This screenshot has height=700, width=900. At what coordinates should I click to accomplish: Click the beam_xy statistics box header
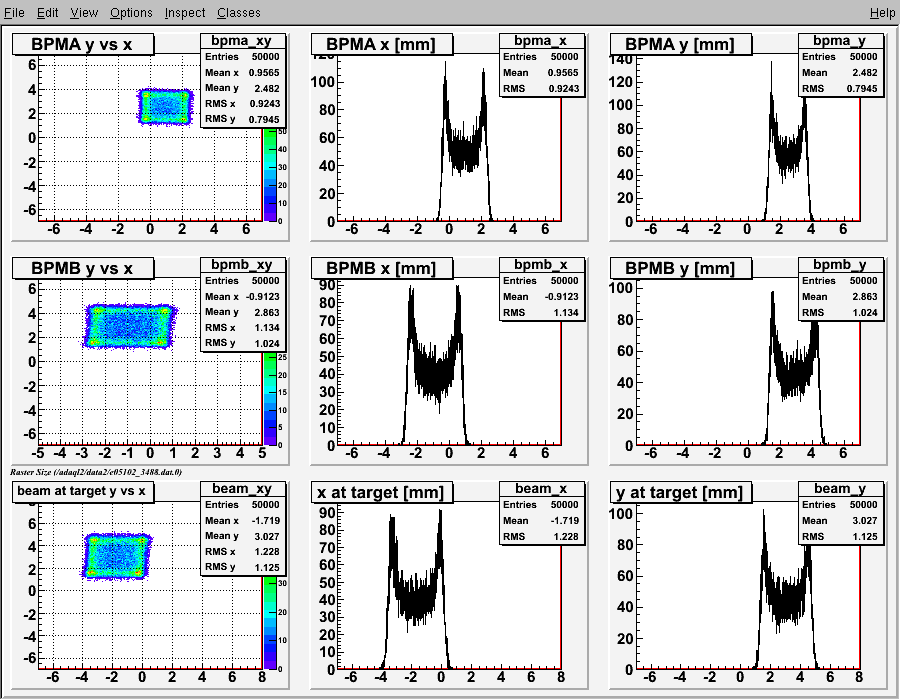pyautogui.click(x=242, y=488)
